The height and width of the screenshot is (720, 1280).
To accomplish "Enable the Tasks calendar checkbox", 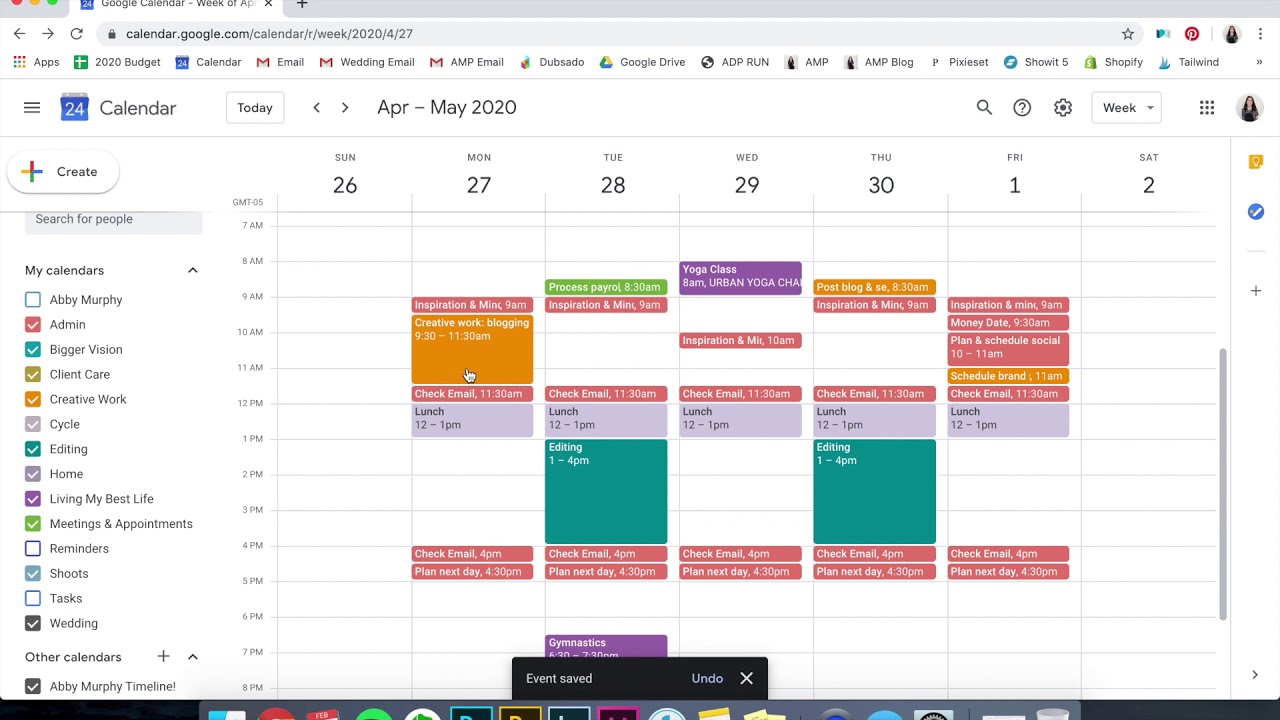I will [33, 599].
